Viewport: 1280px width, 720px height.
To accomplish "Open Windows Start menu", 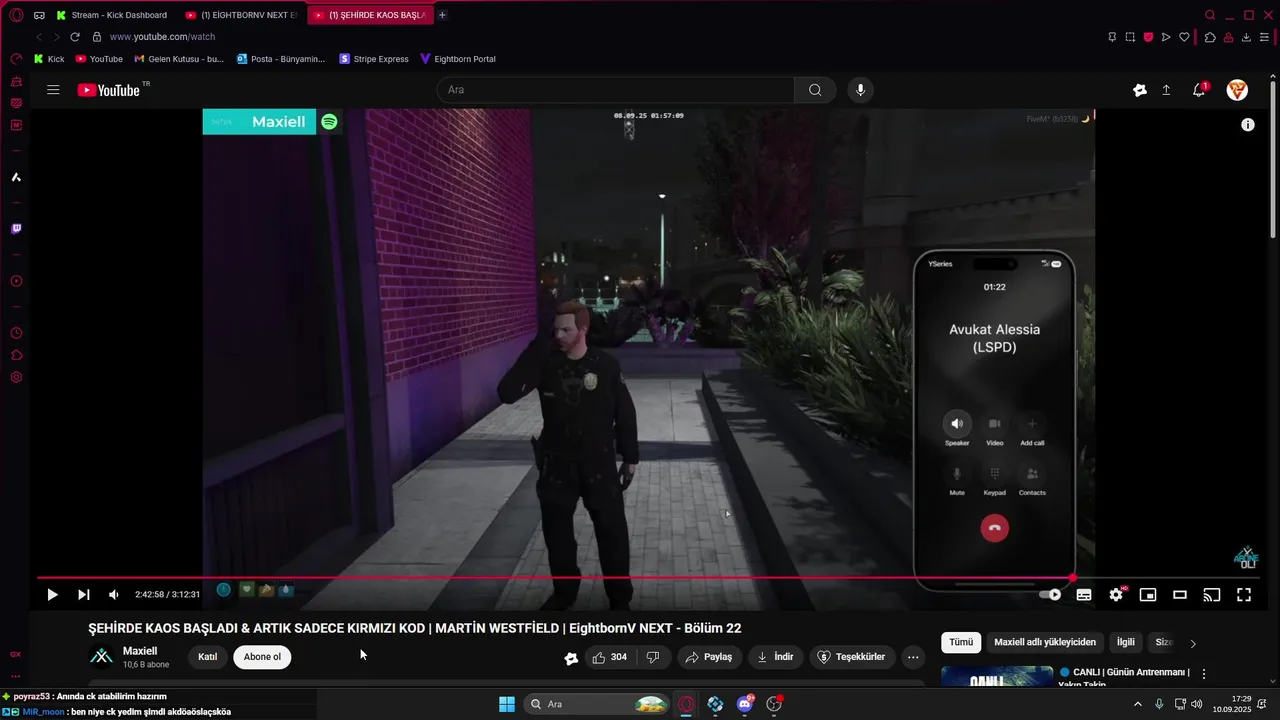I will 507,704.
